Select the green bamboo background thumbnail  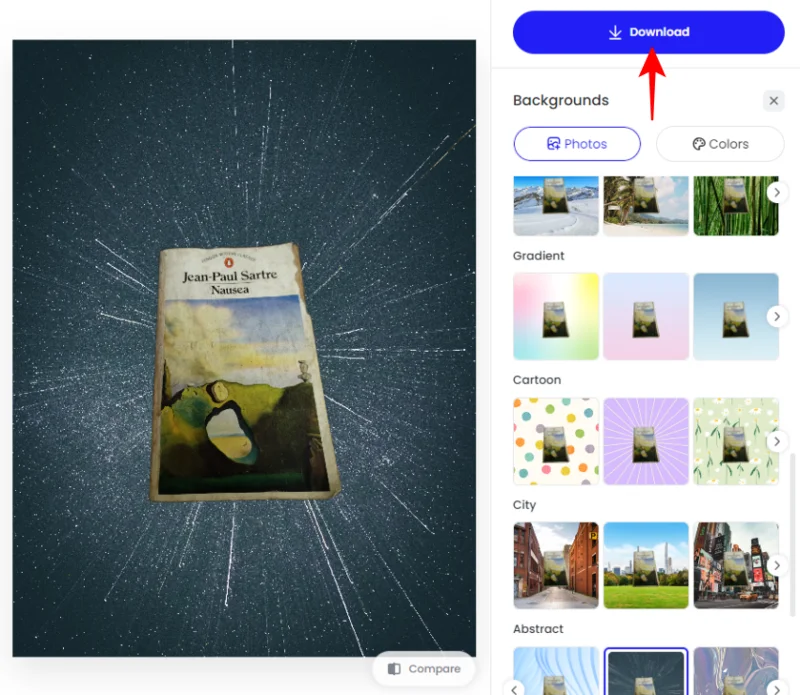coord(735,206)
